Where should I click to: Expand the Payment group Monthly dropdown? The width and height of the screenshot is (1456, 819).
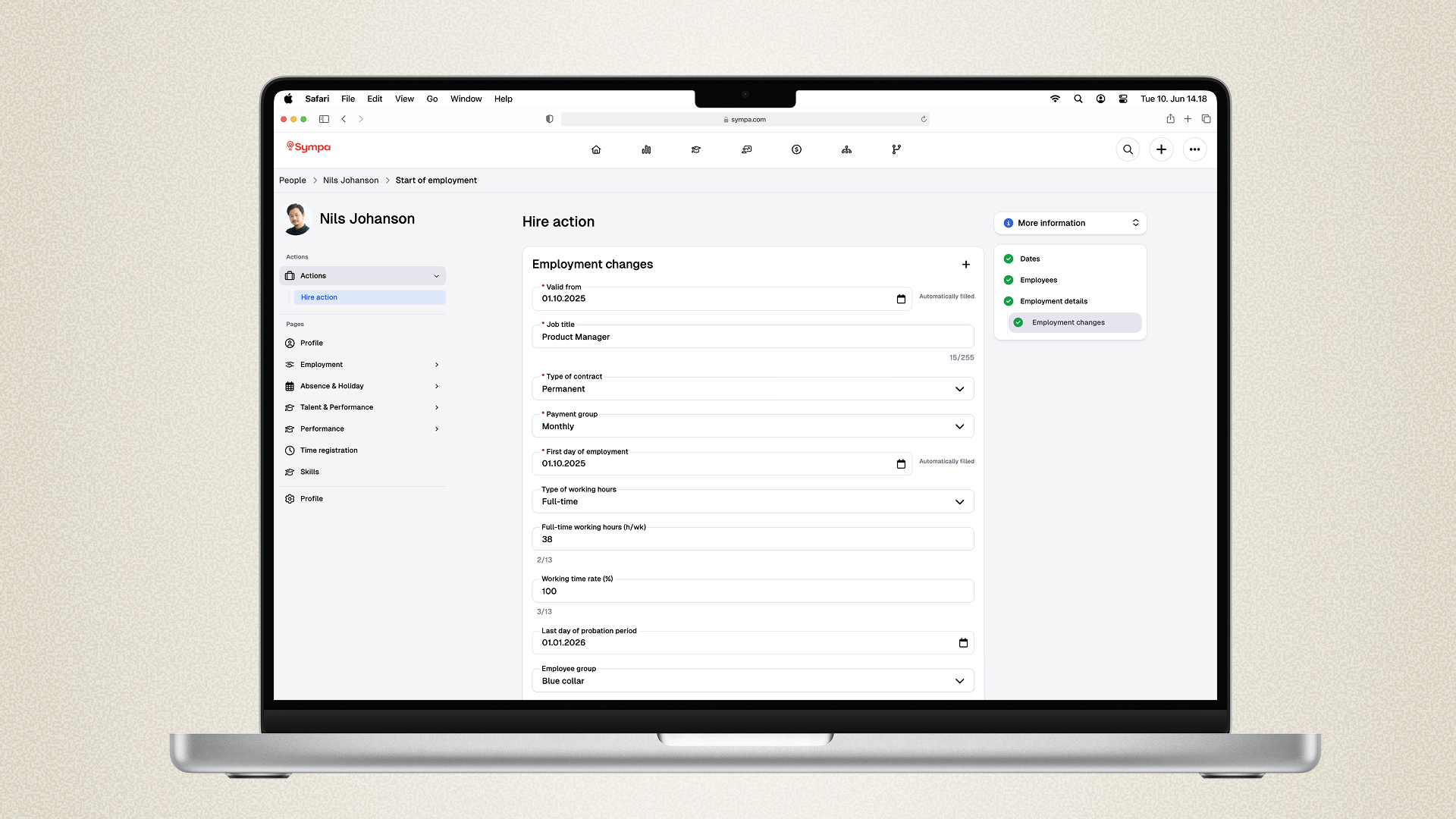(752, 426)
